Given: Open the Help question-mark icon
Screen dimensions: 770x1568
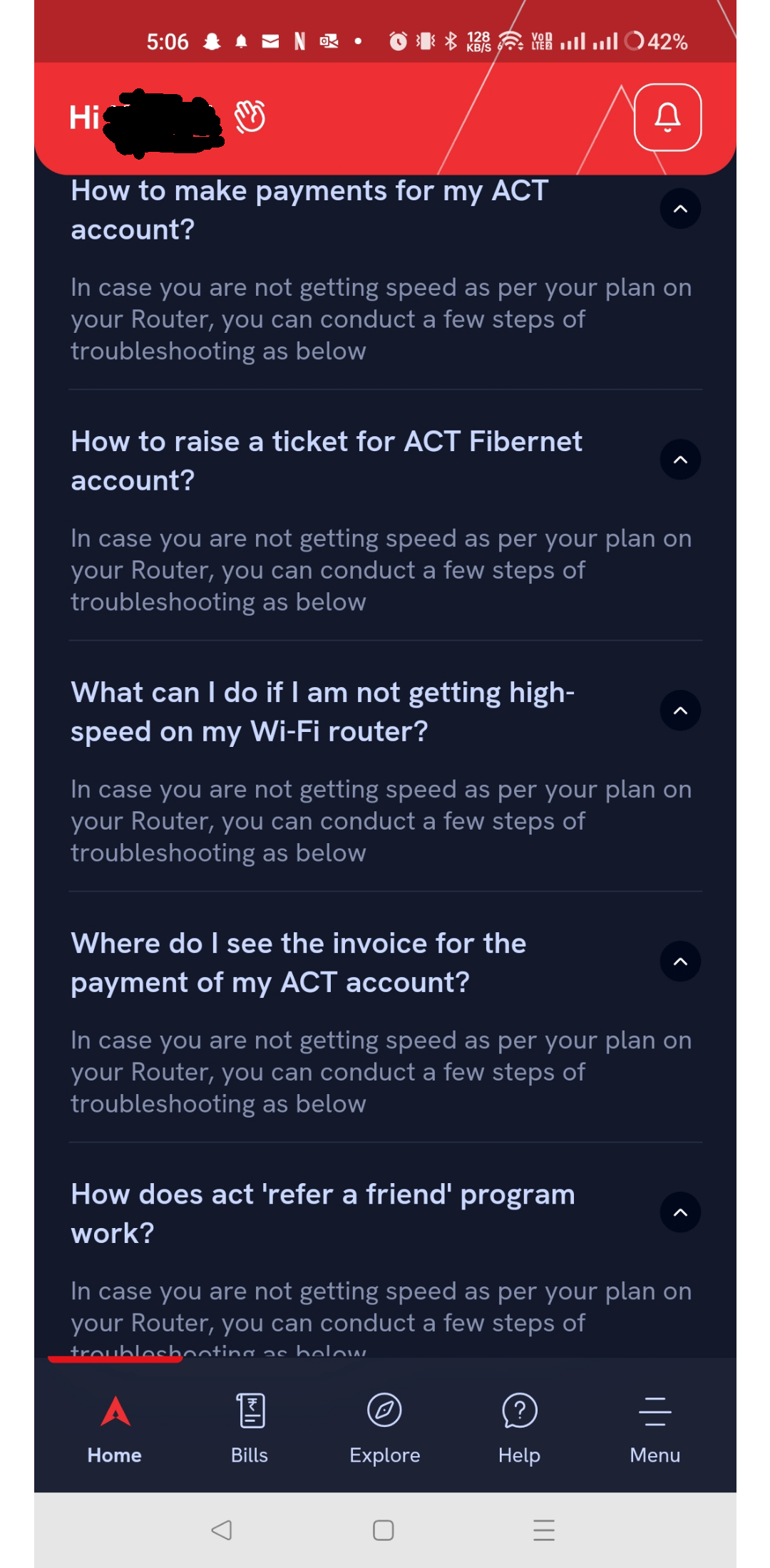Looking at the screenshot, I should [520, 1411].
